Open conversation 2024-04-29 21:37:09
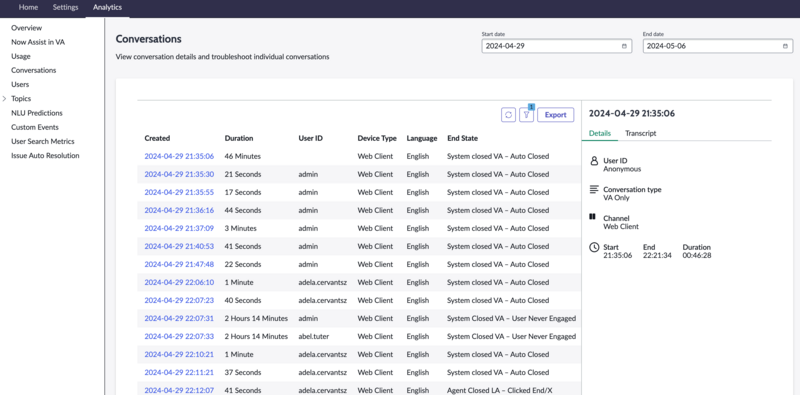Image resolution: width=800 pixels, height=395 pixels. (179, 228)
